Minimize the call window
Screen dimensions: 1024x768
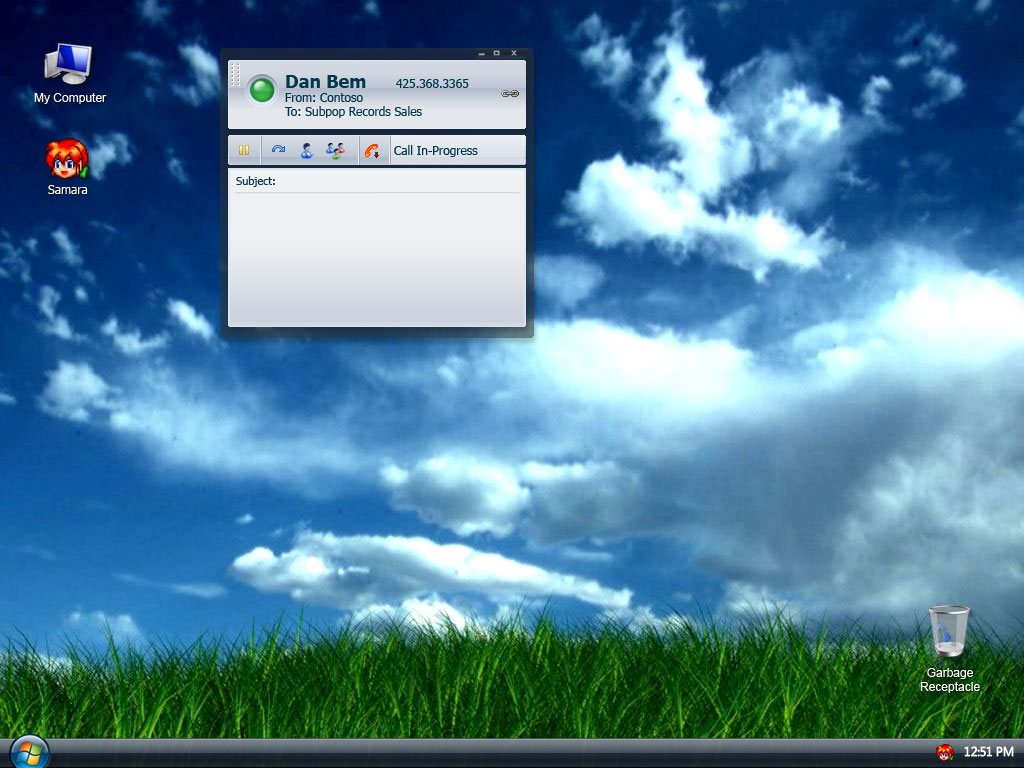[x=481, y=54]
